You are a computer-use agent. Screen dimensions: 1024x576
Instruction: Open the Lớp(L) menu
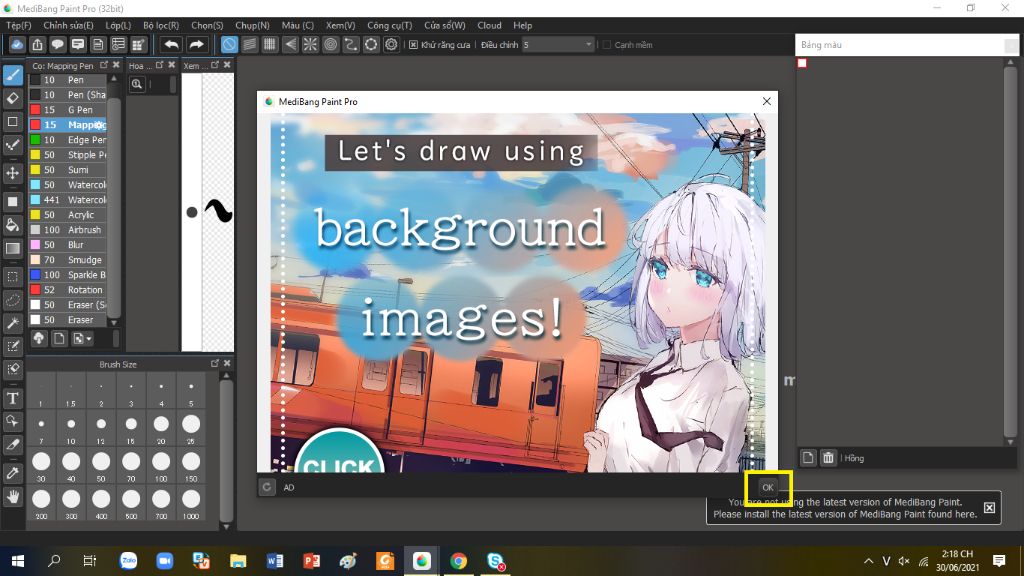tap(118, 25)
